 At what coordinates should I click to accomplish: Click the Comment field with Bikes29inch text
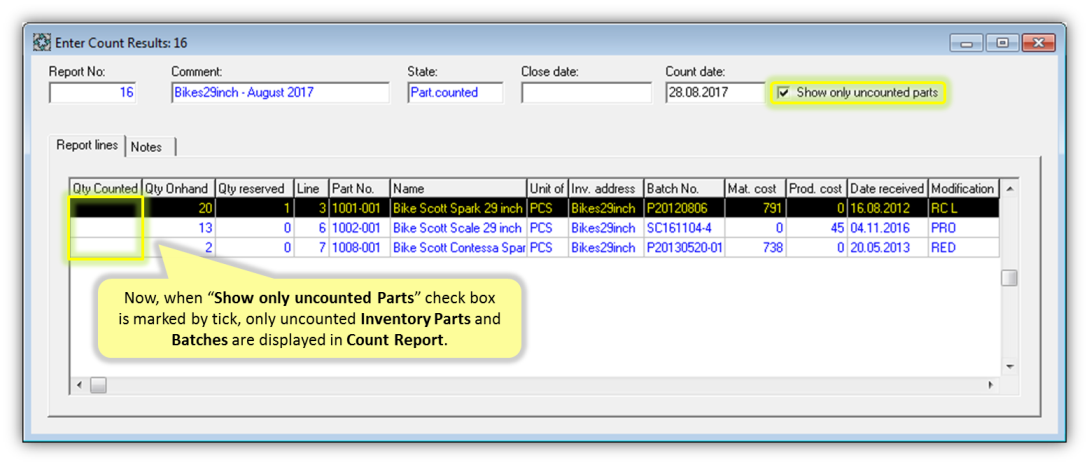(281, 92)
